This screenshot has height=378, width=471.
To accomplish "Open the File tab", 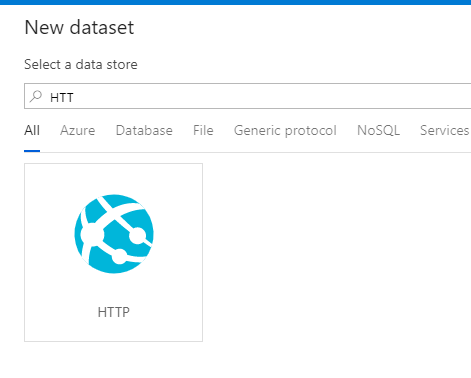I will (203, 130).
